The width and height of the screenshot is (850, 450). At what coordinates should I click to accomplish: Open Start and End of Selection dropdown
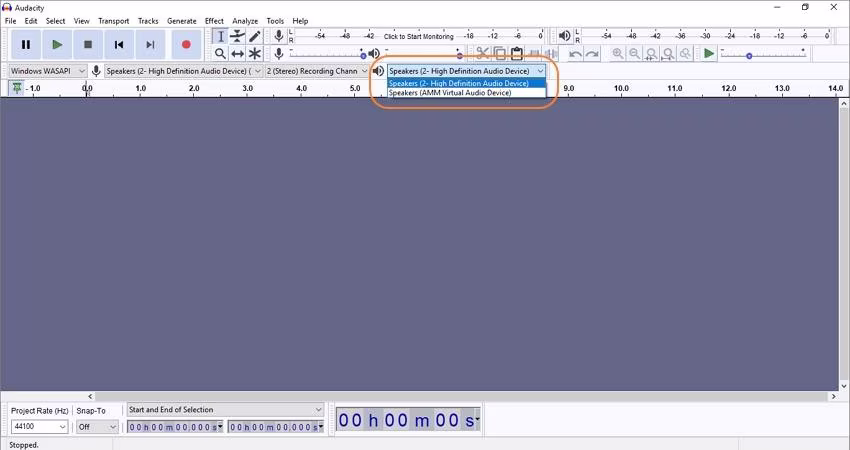[x=225, y=410]
